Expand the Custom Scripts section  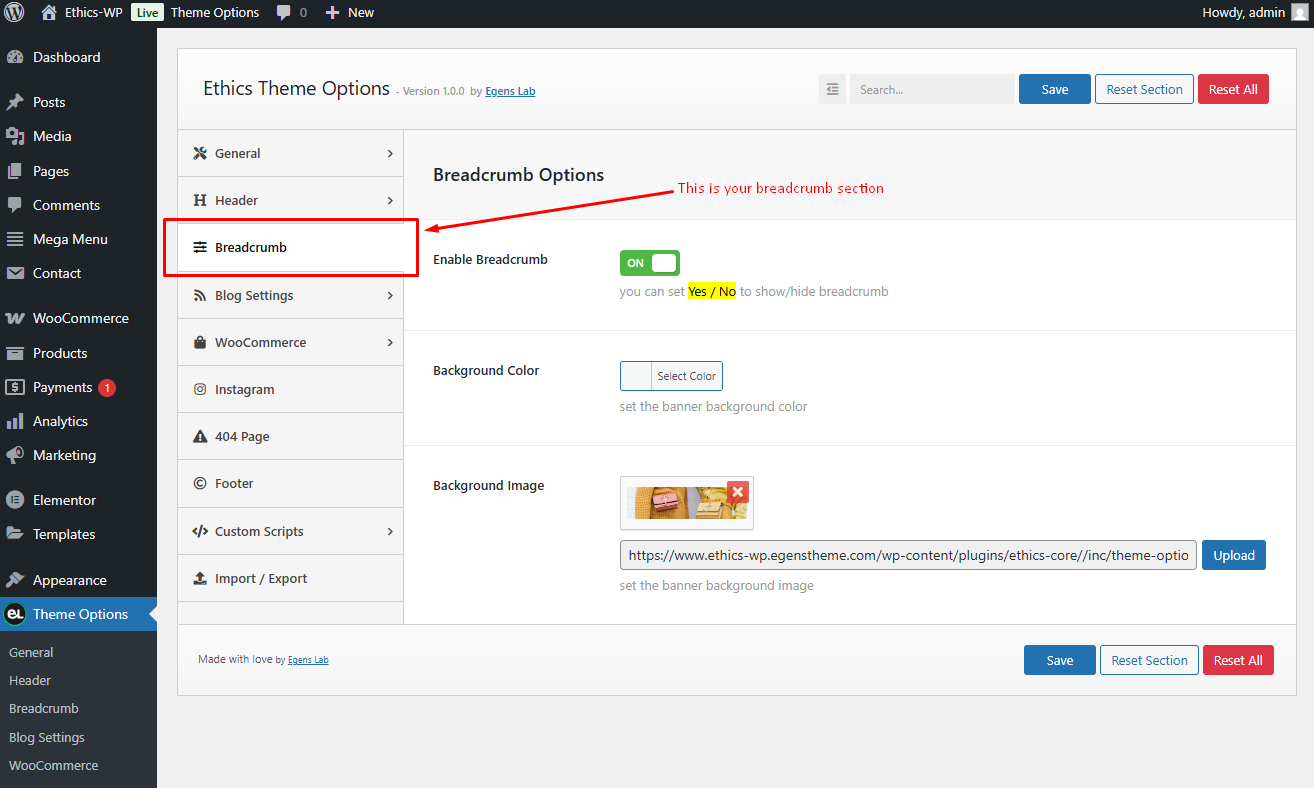point(291,531)
